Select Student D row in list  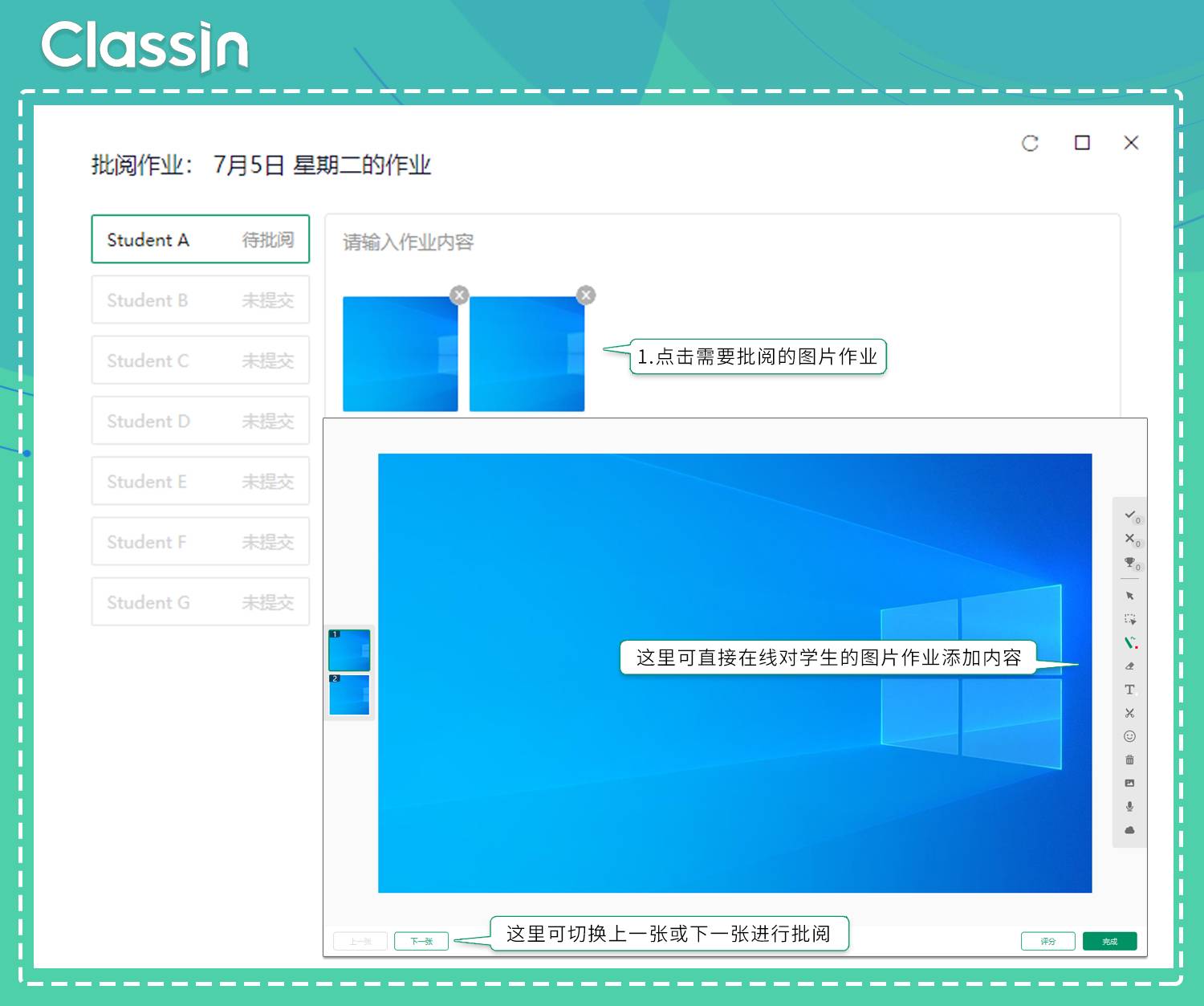200,420
